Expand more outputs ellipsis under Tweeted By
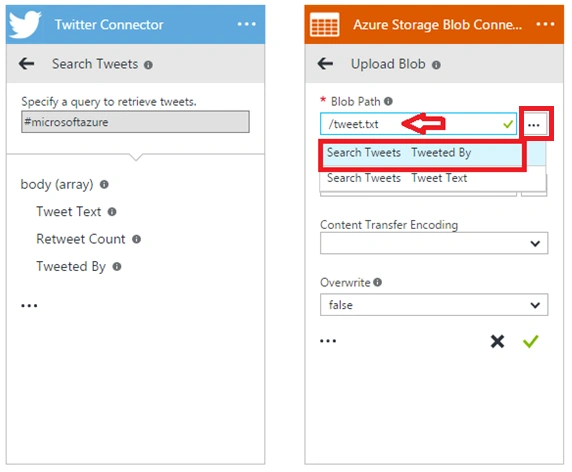 point(29,305)
